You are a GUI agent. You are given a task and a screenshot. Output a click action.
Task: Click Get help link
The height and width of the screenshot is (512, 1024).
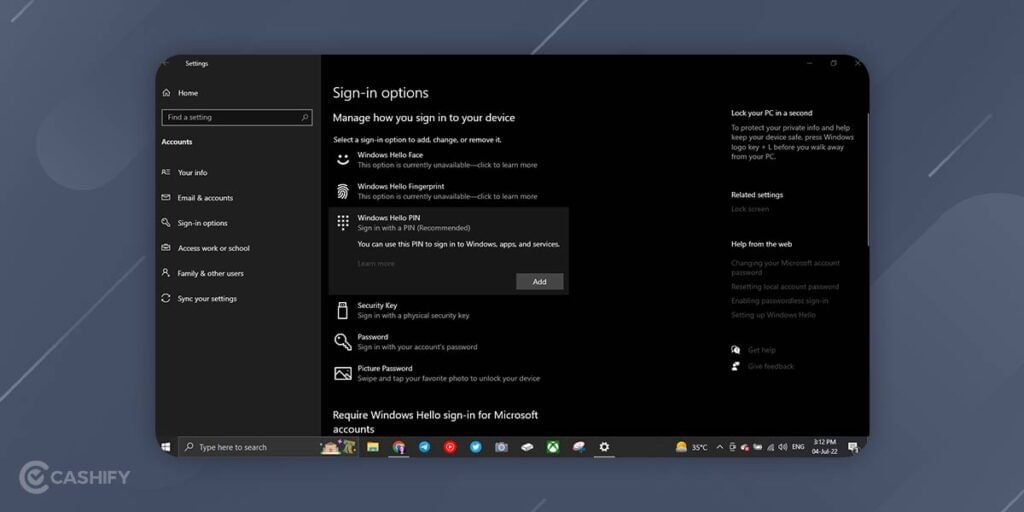pos(761,350)
